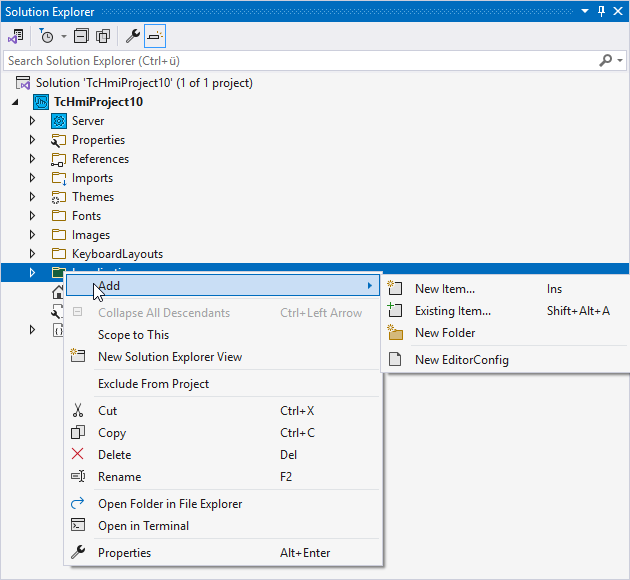
Task: Toggle the auto-hide pin icon
Action: tap(601, 11)
